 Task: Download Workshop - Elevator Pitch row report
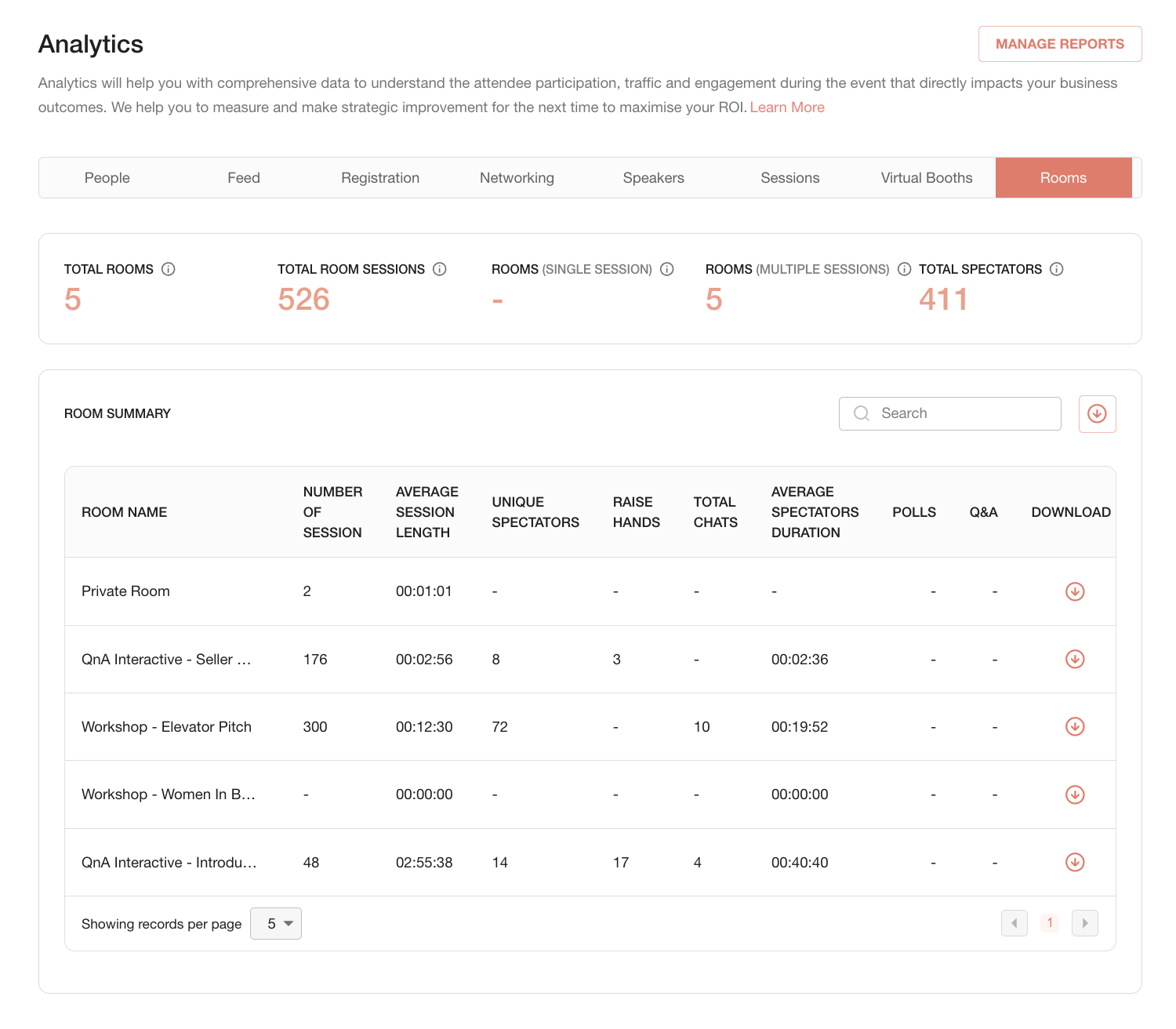pyautogui.click(x=1075, y=726)
